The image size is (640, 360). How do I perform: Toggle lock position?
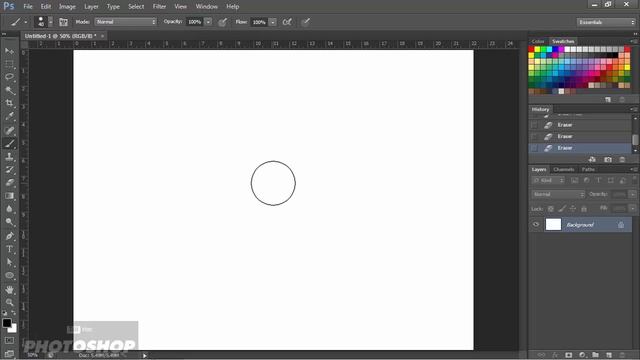click(573, 209)
